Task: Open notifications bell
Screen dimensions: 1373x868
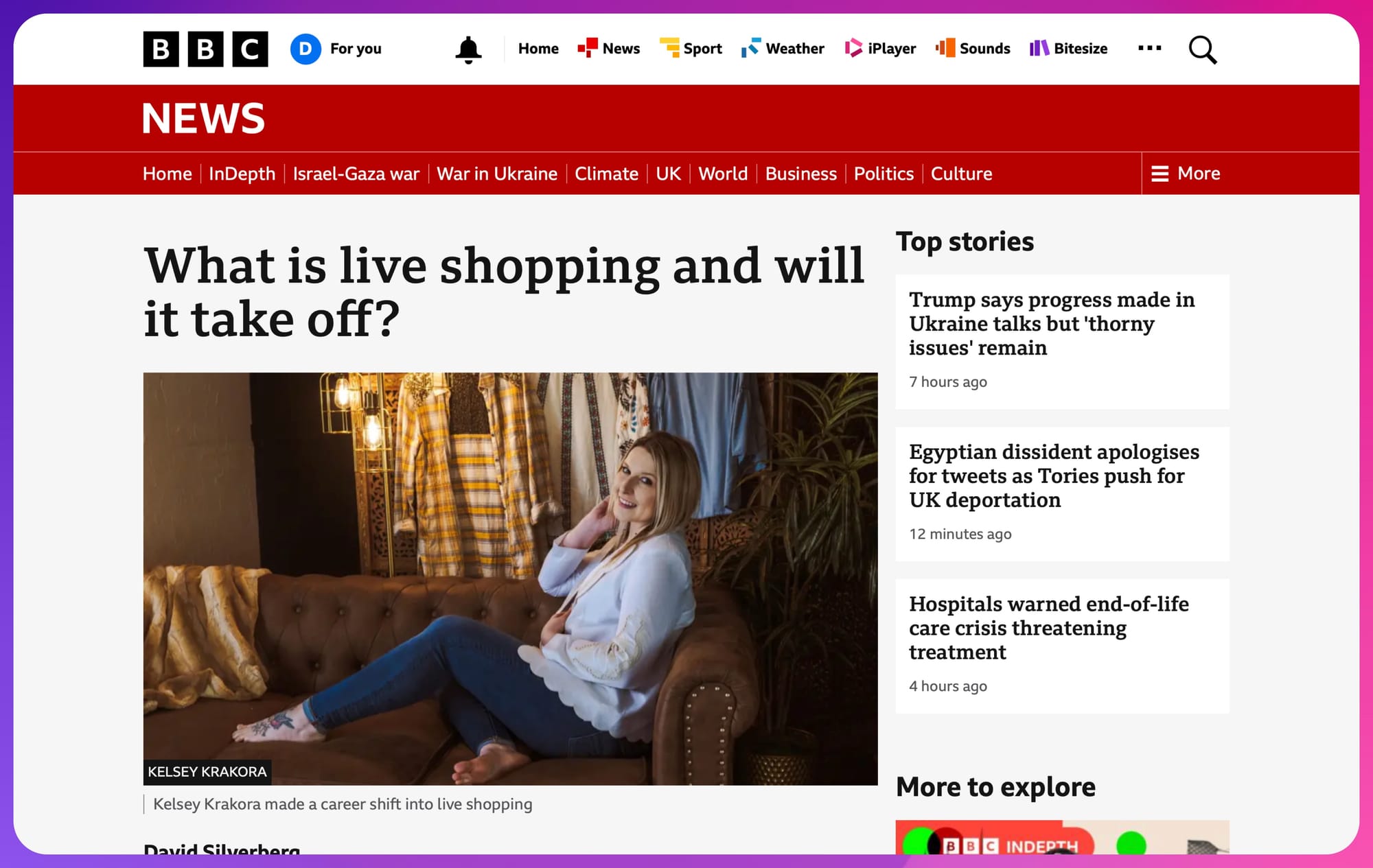Action: click(x=468, y=49)
